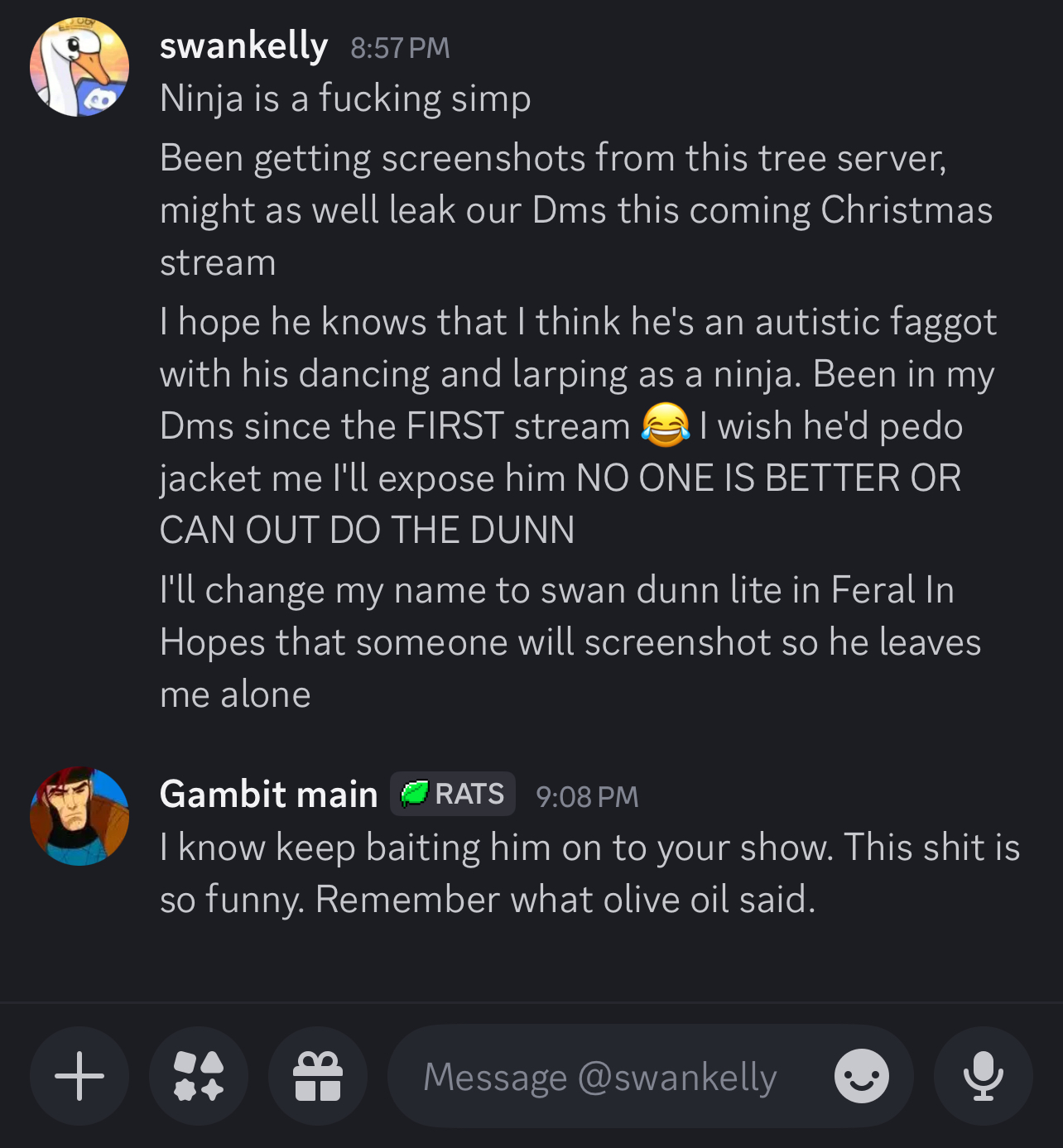
Task: Open the apps launcher icon
Action: click(199, 1076)
